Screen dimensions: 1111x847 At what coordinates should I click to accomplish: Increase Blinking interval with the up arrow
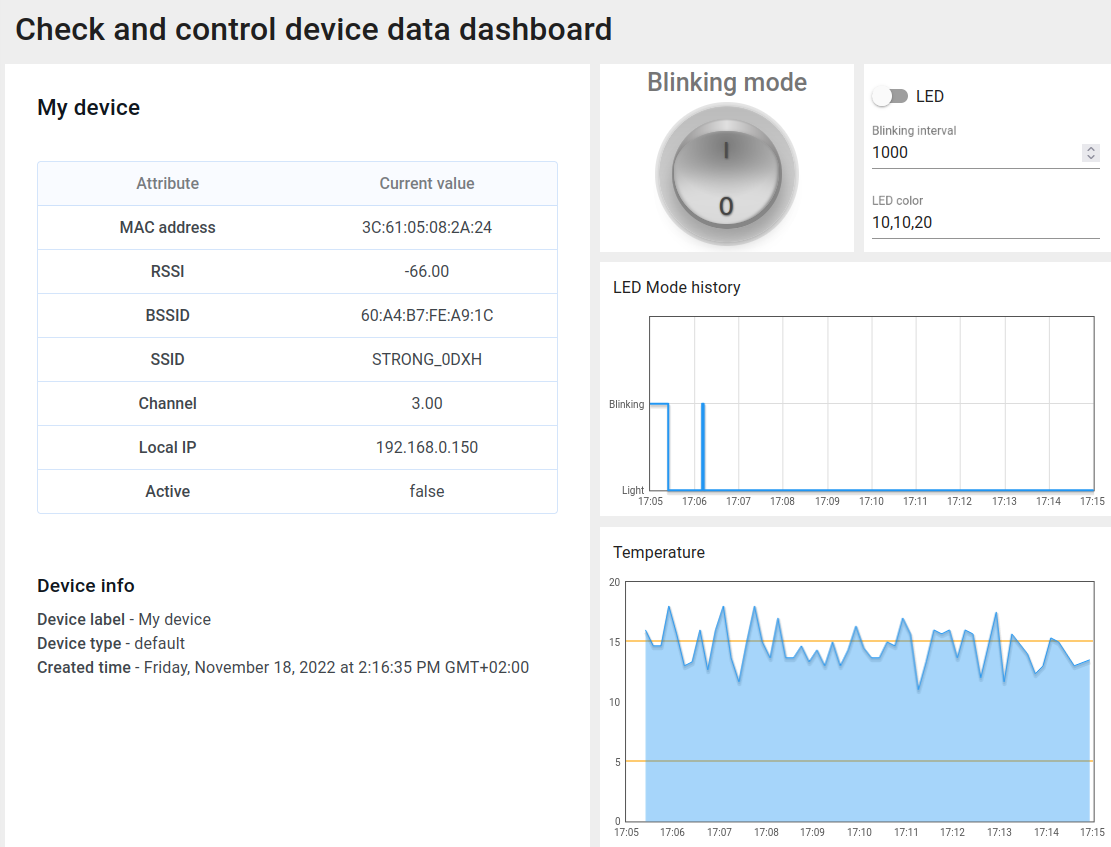[1091, 149]
